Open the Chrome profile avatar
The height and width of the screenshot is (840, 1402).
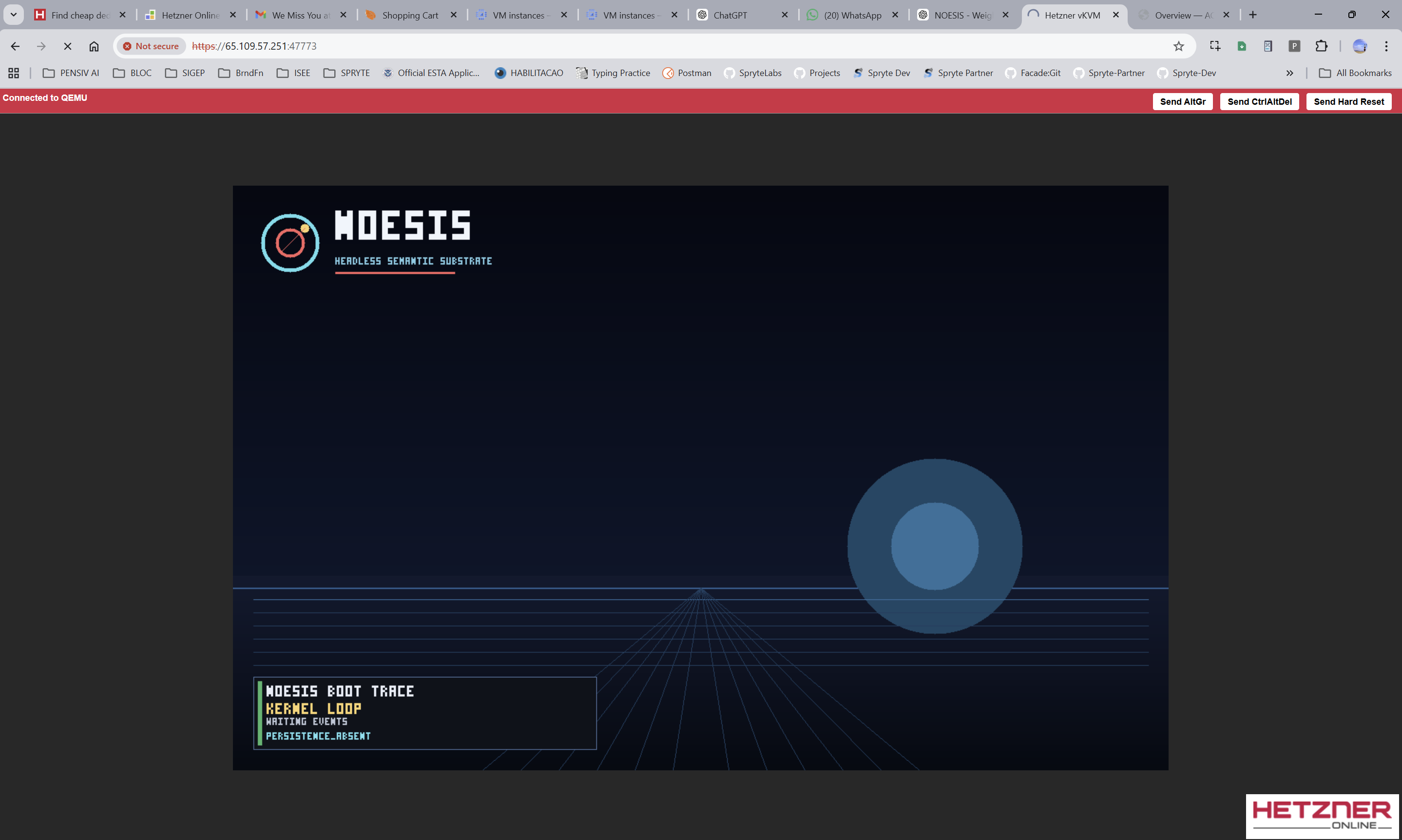click(1360, 46)
